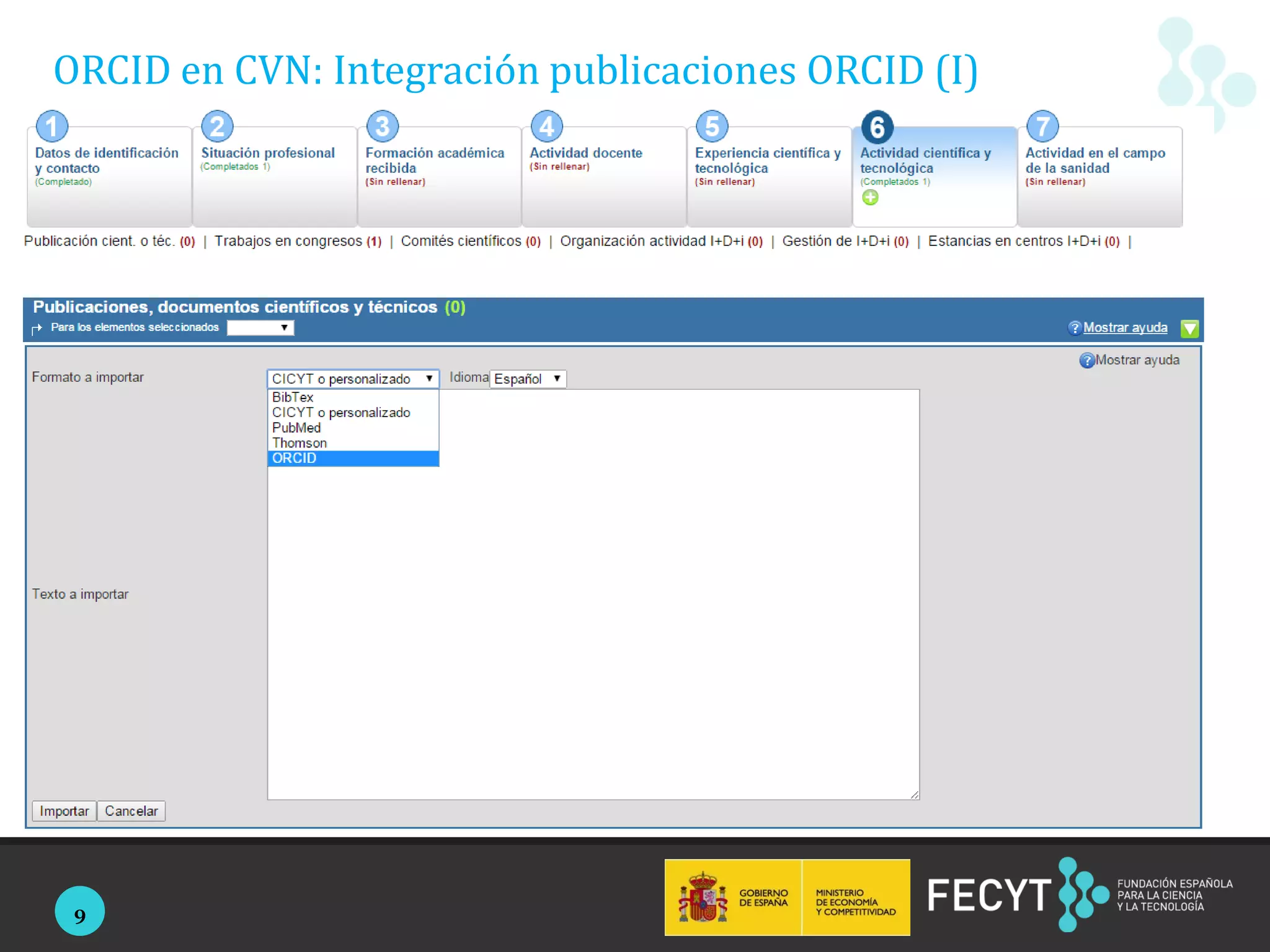Click the step 6 number circle icon
Viewport: 1270px width, 952px height.
click(877, 126)
